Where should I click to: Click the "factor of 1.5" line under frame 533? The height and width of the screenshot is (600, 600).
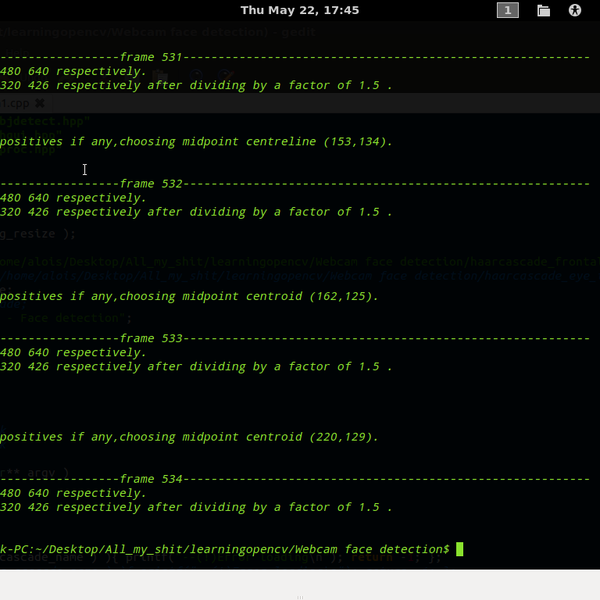[x=195, y=367]
